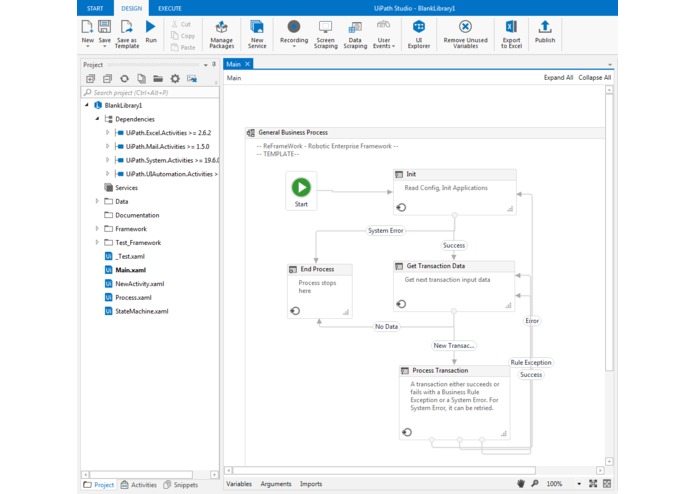The image size is (695, 494).
Task: Open User Events menu
Action: pyautogui.click(x=384, y=34)
